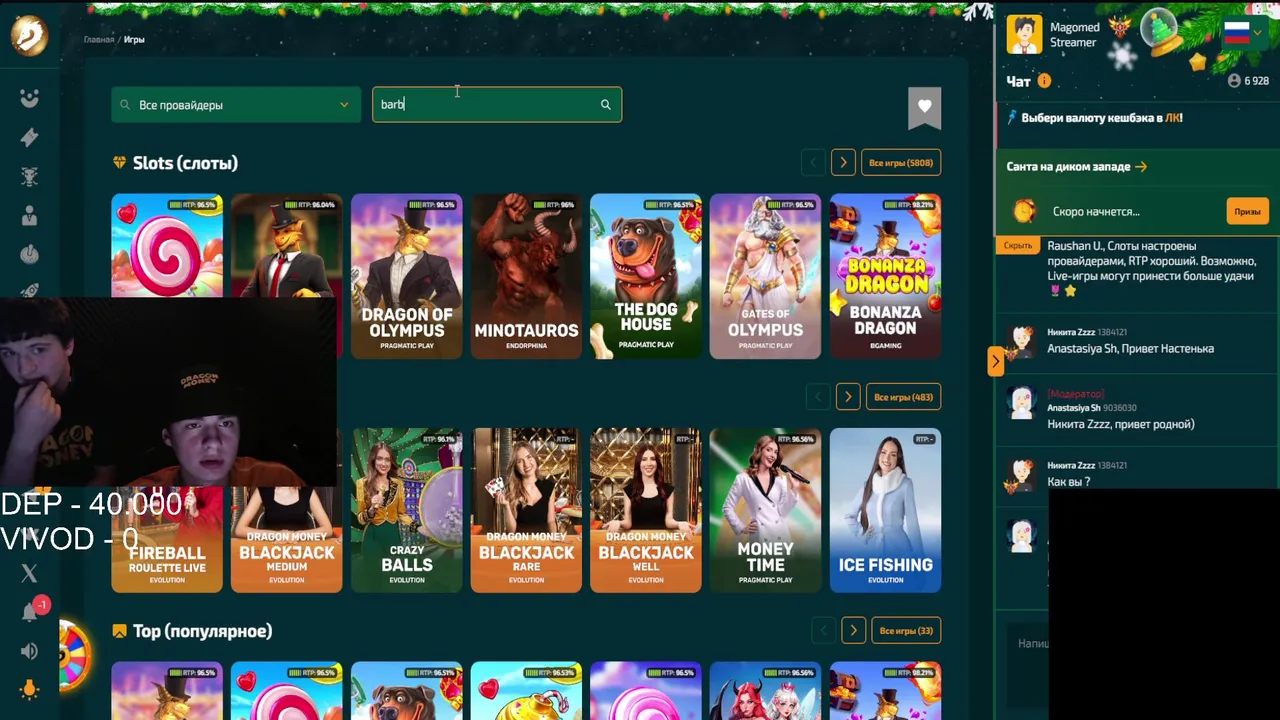
Task: Click the Игры breadcrumb
Action: [134, 40]
